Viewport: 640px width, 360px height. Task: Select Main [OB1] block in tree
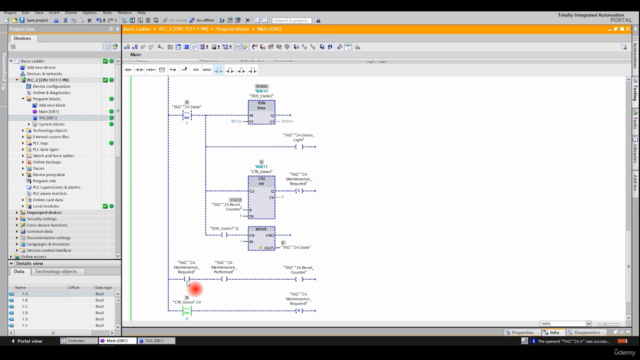49,111
